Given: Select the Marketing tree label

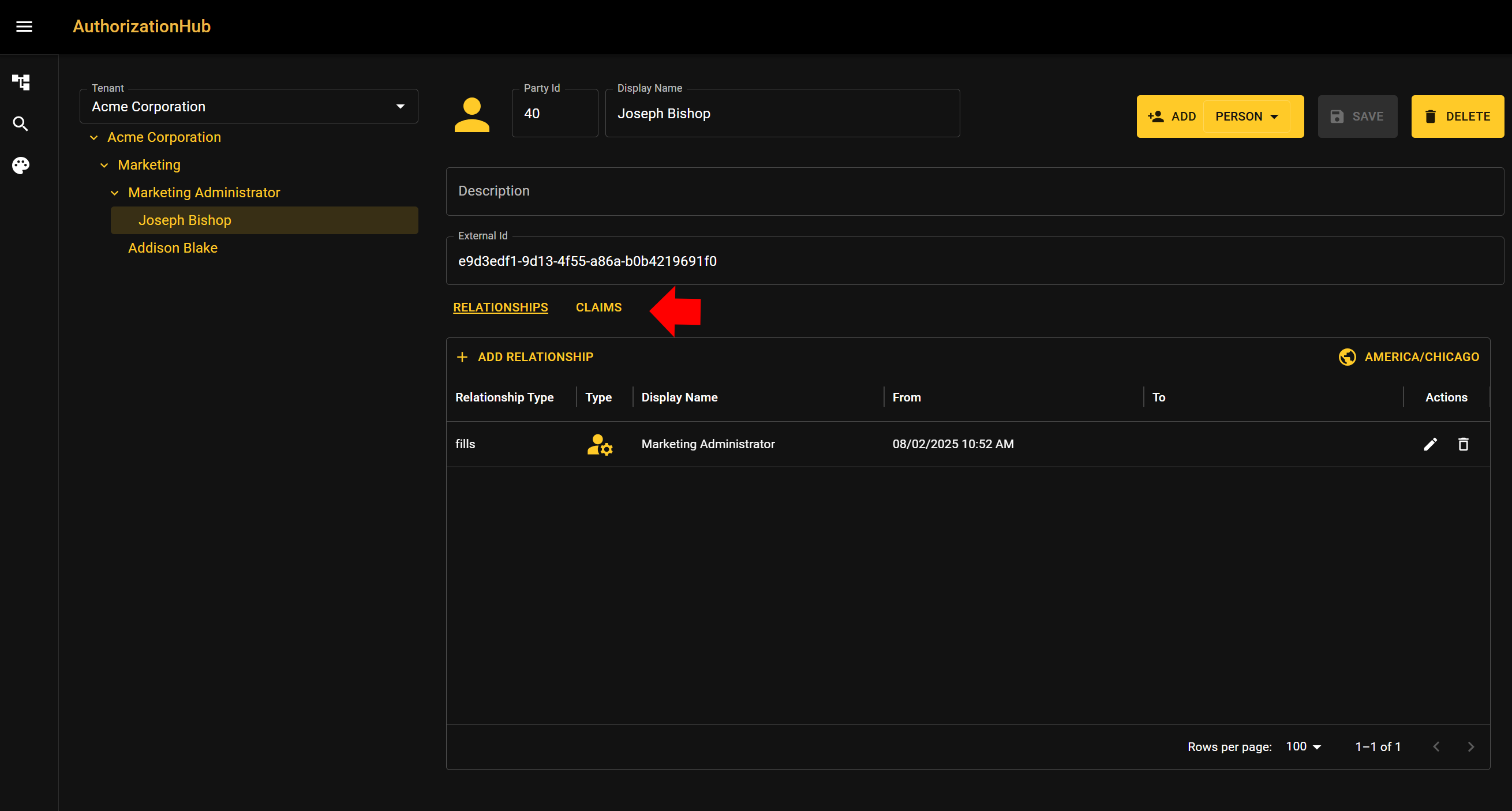Looking at the screenshot, I should click(x=149, y=165).
